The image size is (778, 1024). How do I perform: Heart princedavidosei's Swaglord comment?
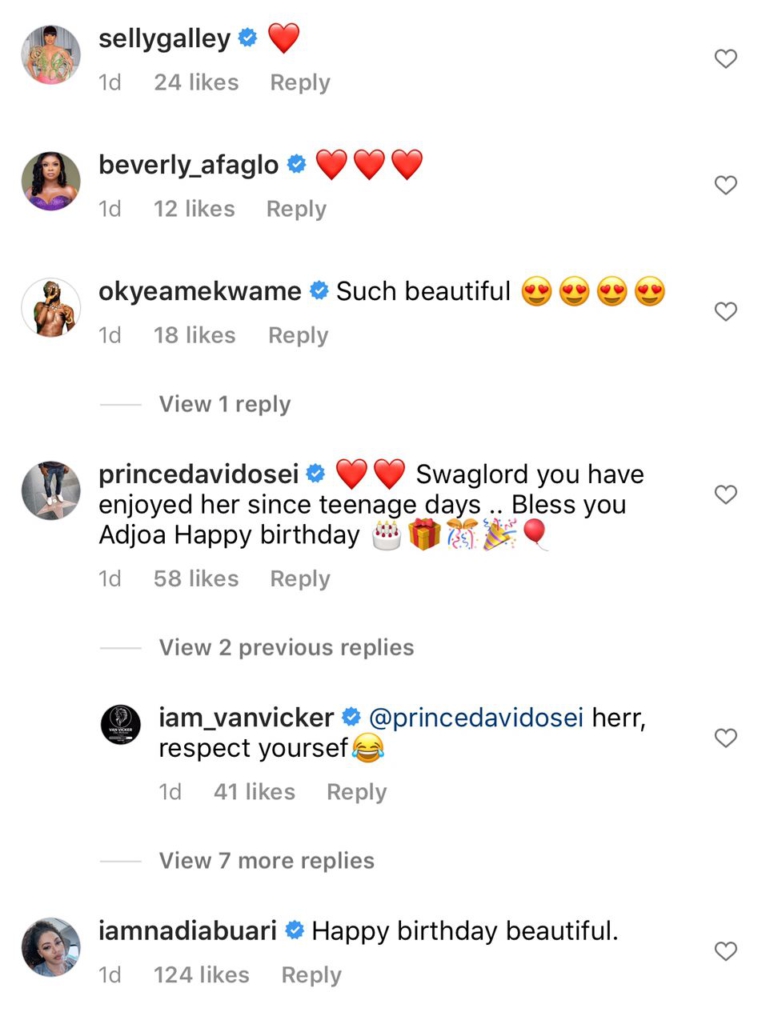(725, 494)
